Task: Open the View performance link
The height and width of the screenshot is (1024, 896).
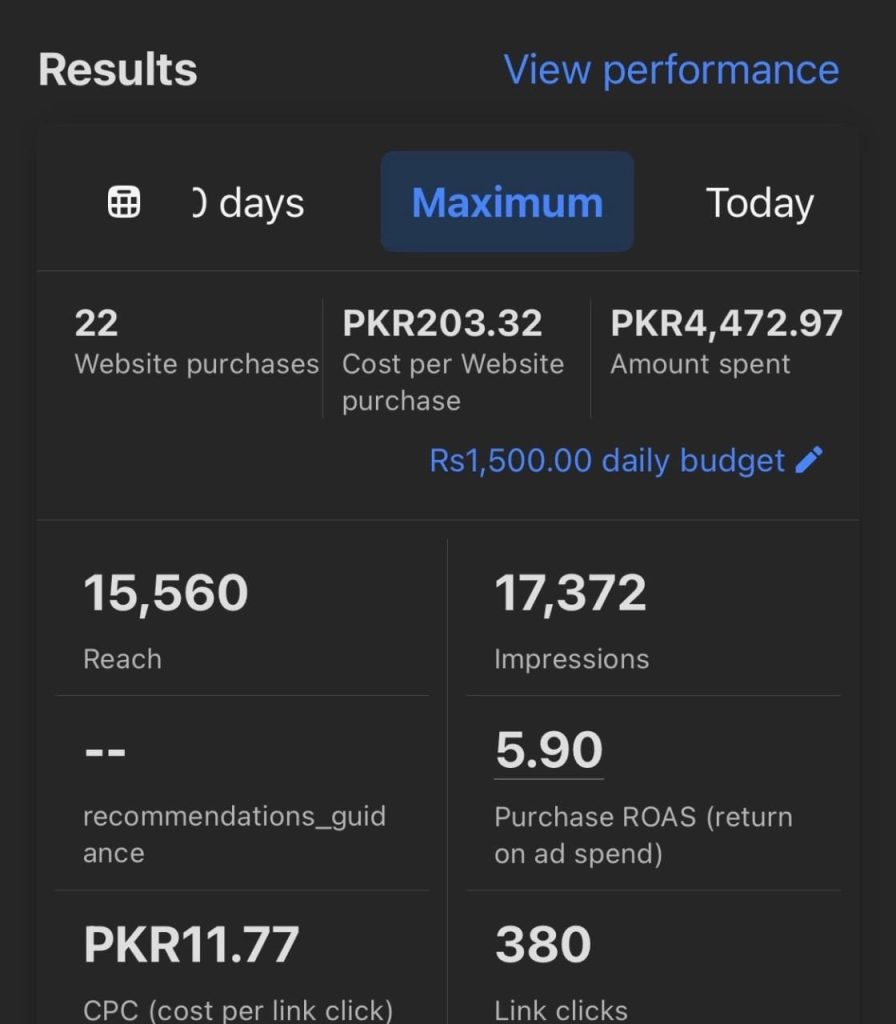Action: [671, 70]
